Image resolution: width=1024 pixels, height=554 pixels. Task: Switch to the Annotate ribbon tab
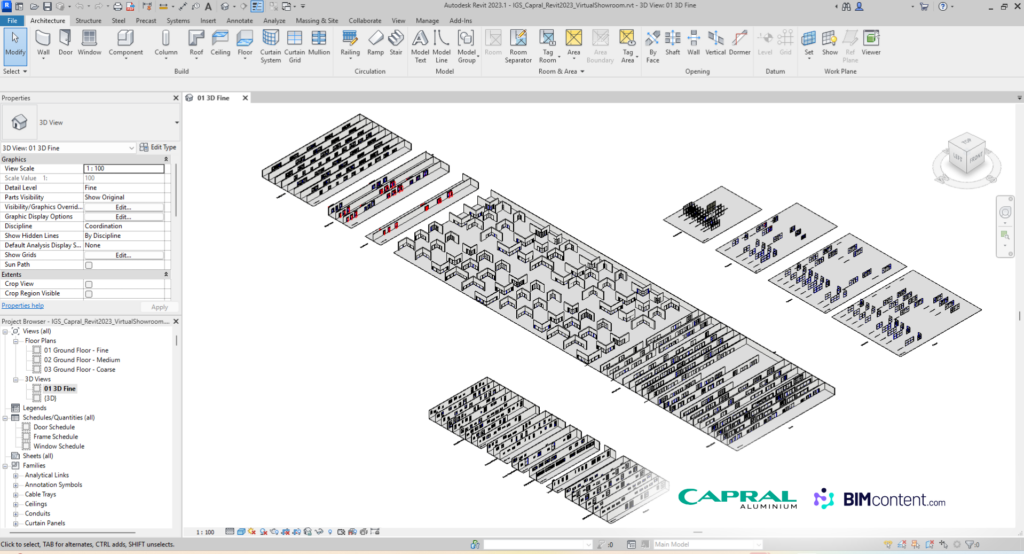point(239,21)
